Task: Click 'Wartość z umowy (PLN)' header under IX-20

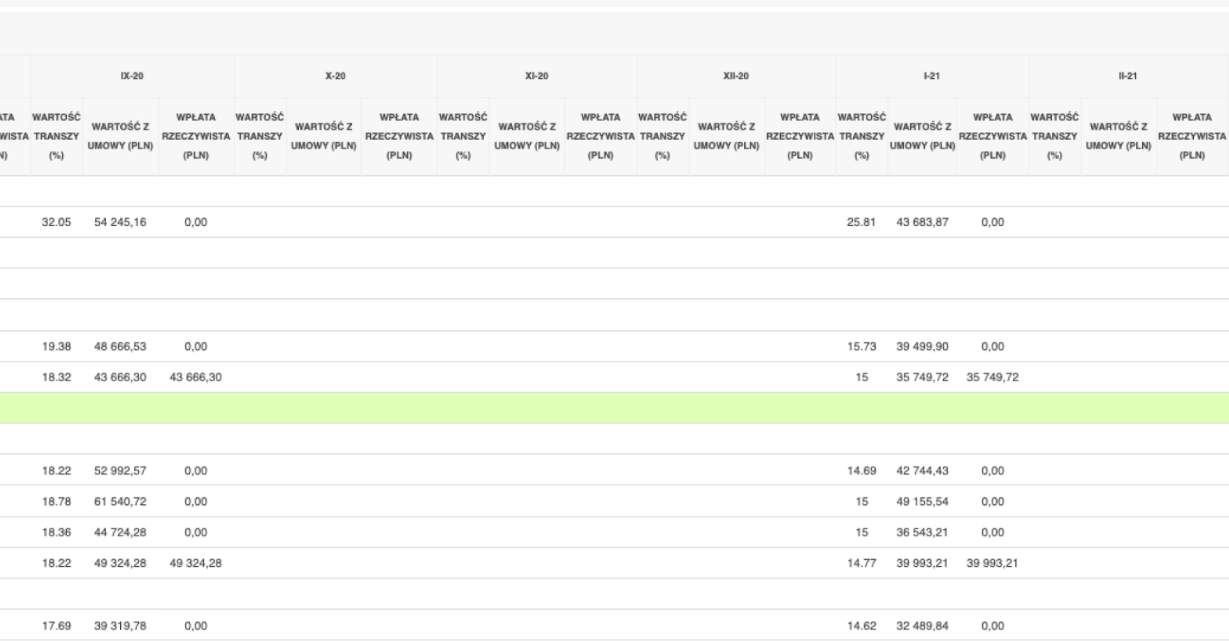Action: tap(121, 136)
